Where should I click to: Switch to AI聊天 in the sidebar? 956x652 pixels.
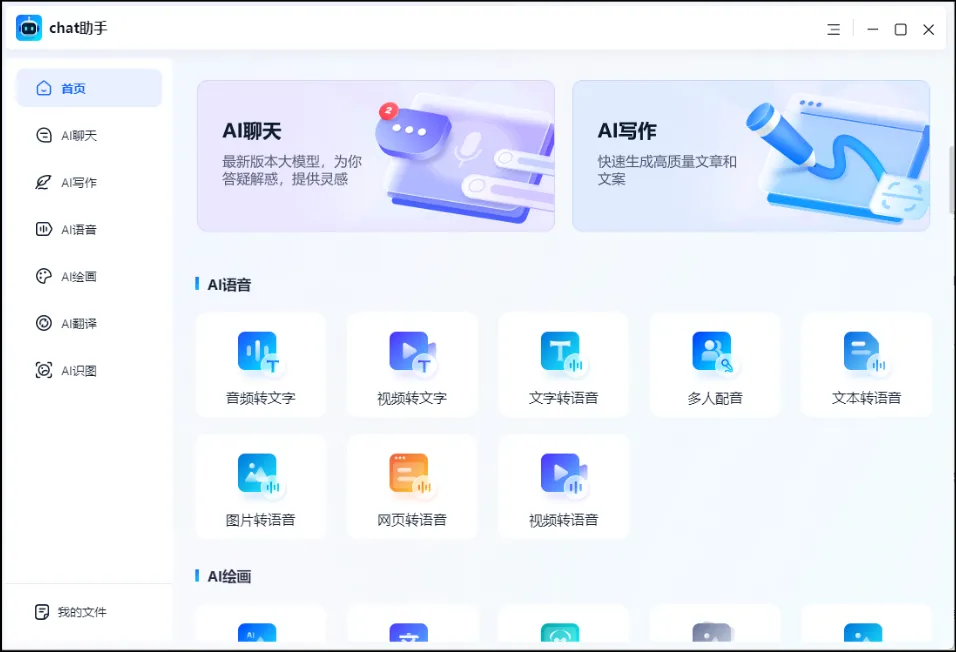click(88, 135)
